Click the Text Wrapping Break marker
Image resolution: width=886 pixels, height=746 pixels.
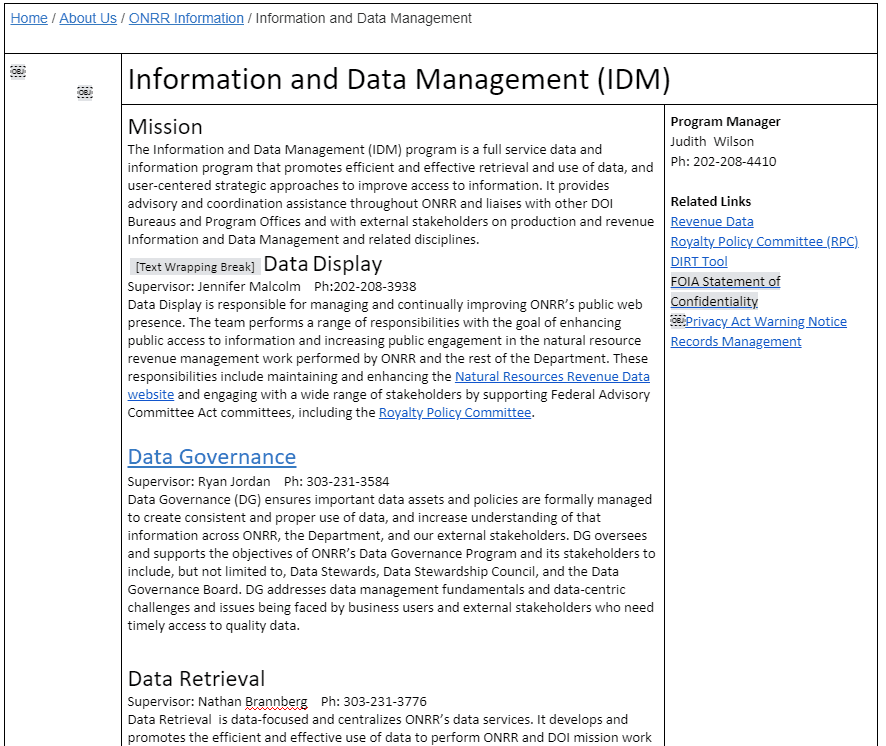click(195, 266)
